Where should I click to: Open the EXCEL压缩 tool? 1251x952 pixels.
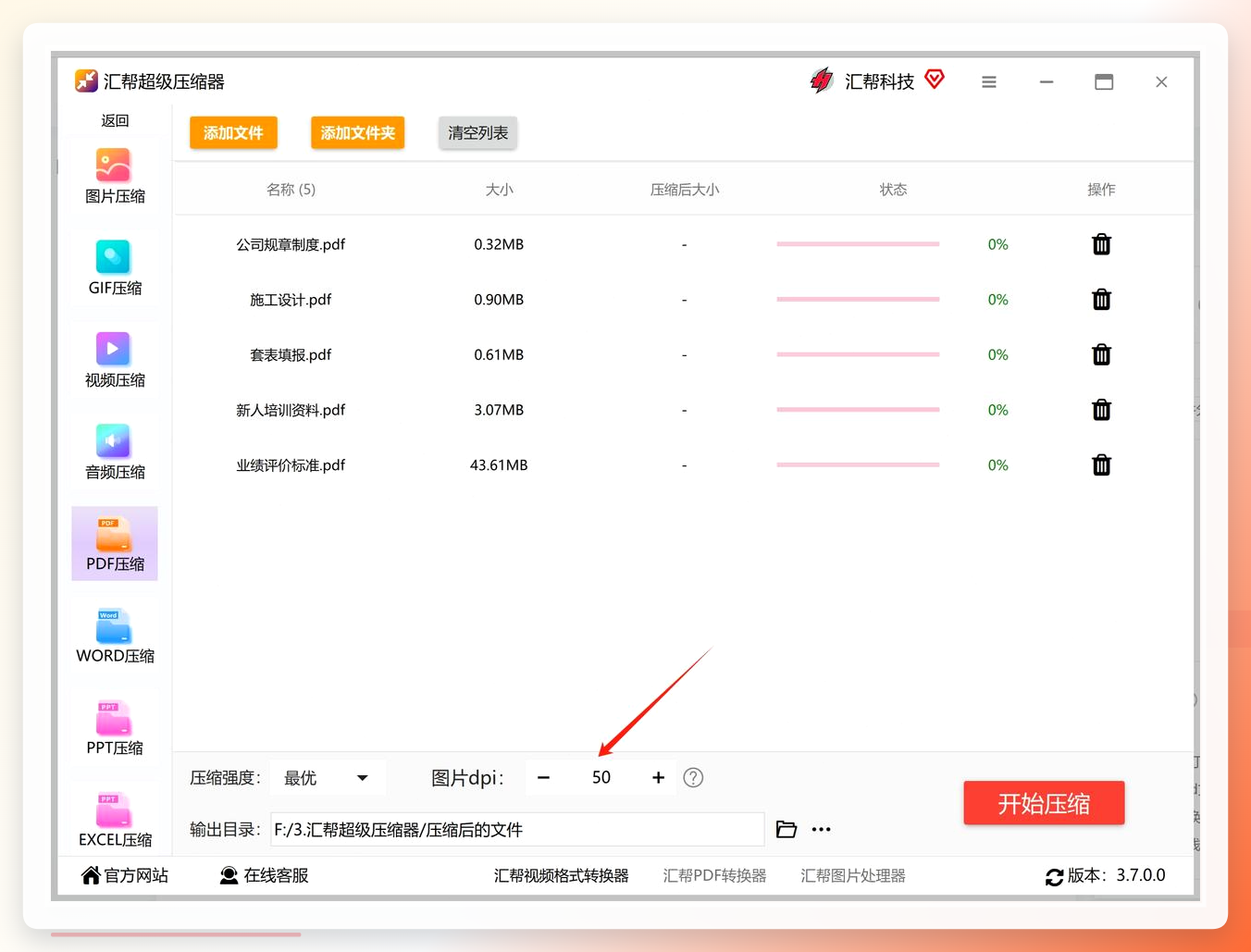pos(115,819)
